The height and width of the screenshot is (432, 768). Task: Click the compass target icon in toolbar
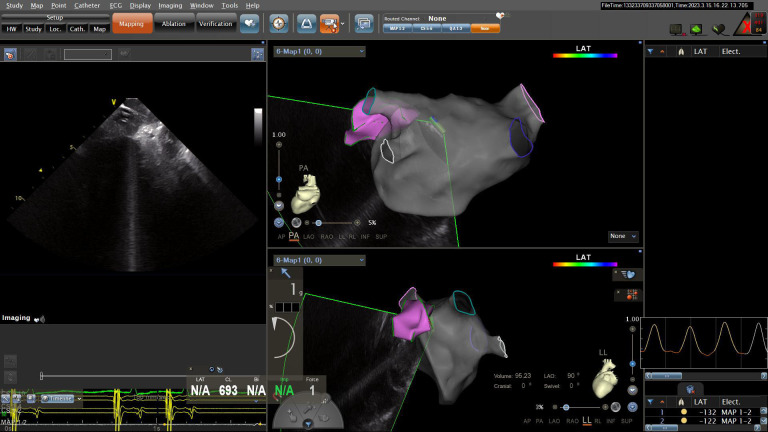click(x=279, y=24)
